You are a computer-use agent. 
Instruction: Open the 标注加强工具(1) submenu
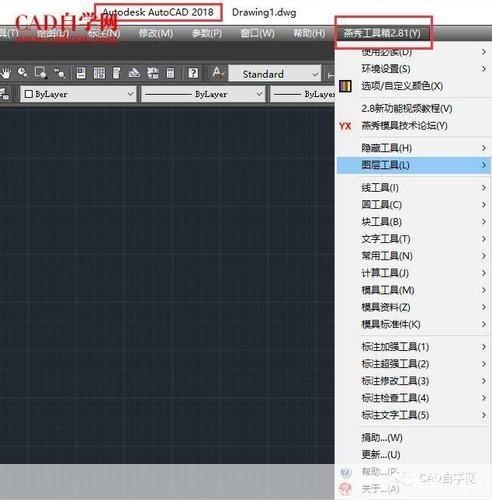[x=413, y=347]
